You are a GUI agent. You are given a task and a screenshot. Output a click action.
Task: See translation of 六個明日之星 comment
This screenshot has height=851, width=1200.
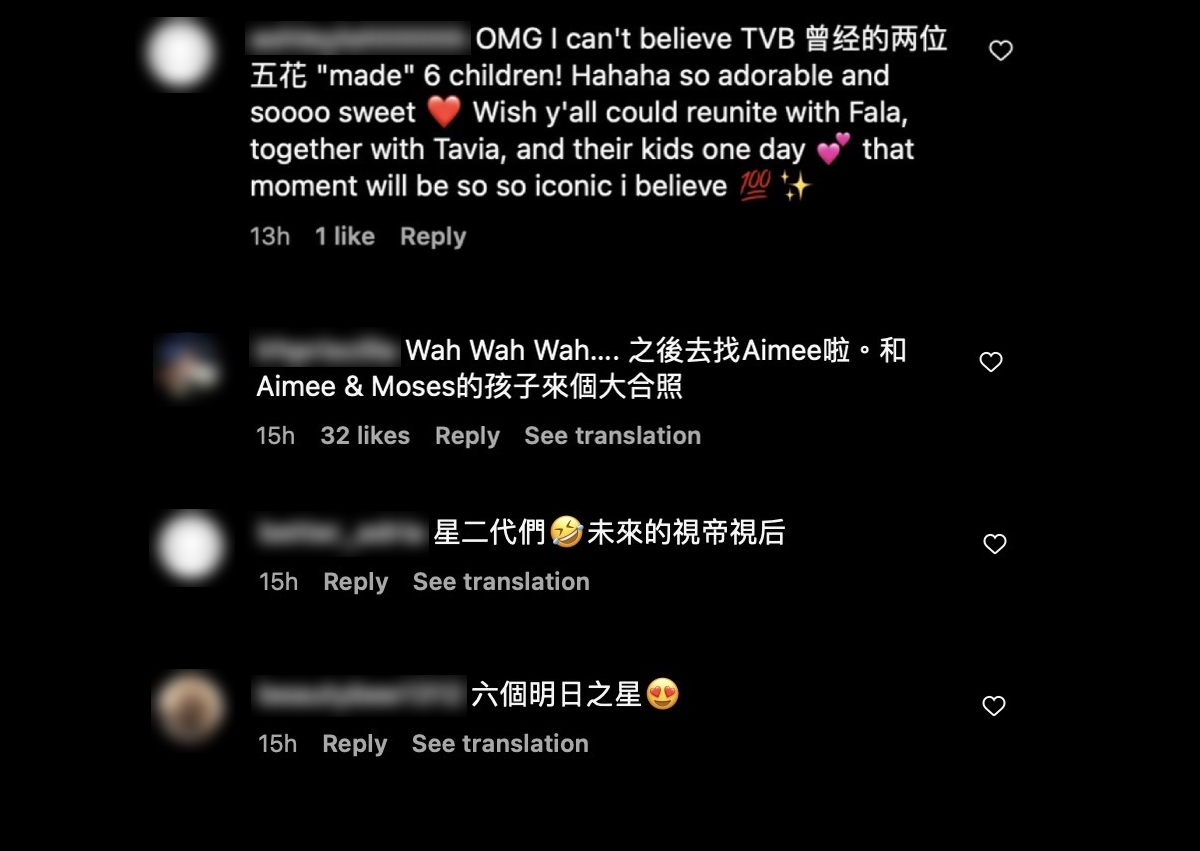click(500, 744)
